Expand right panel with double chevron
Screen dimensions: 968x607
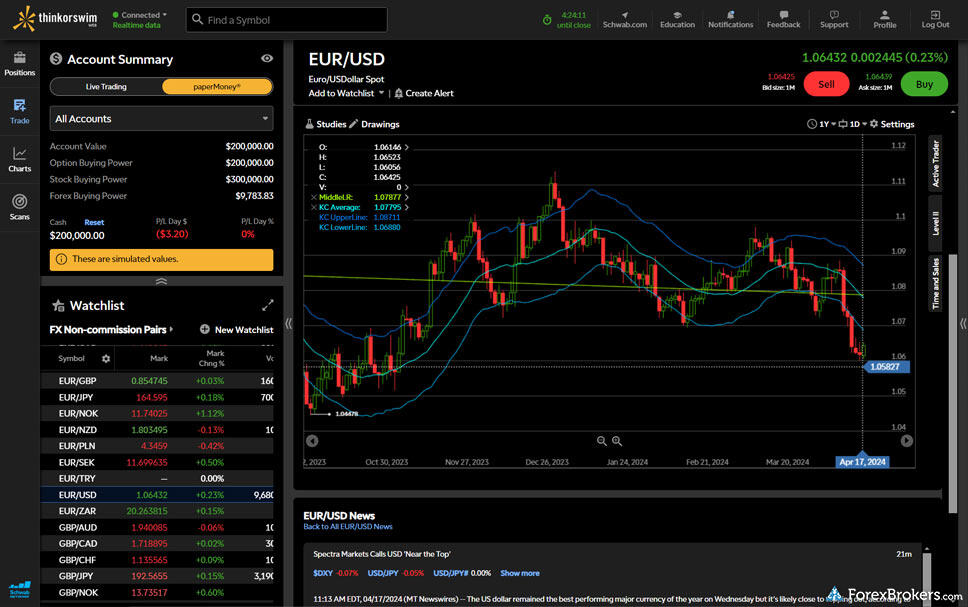click(962, 323)
